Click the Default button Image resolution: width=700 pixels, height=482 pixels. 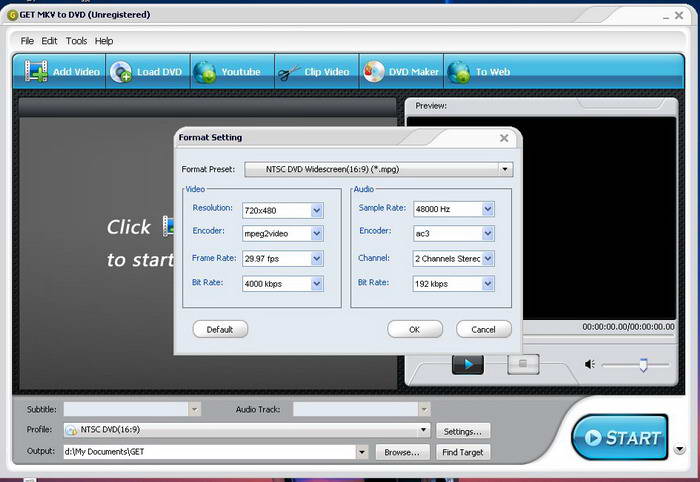220,329
